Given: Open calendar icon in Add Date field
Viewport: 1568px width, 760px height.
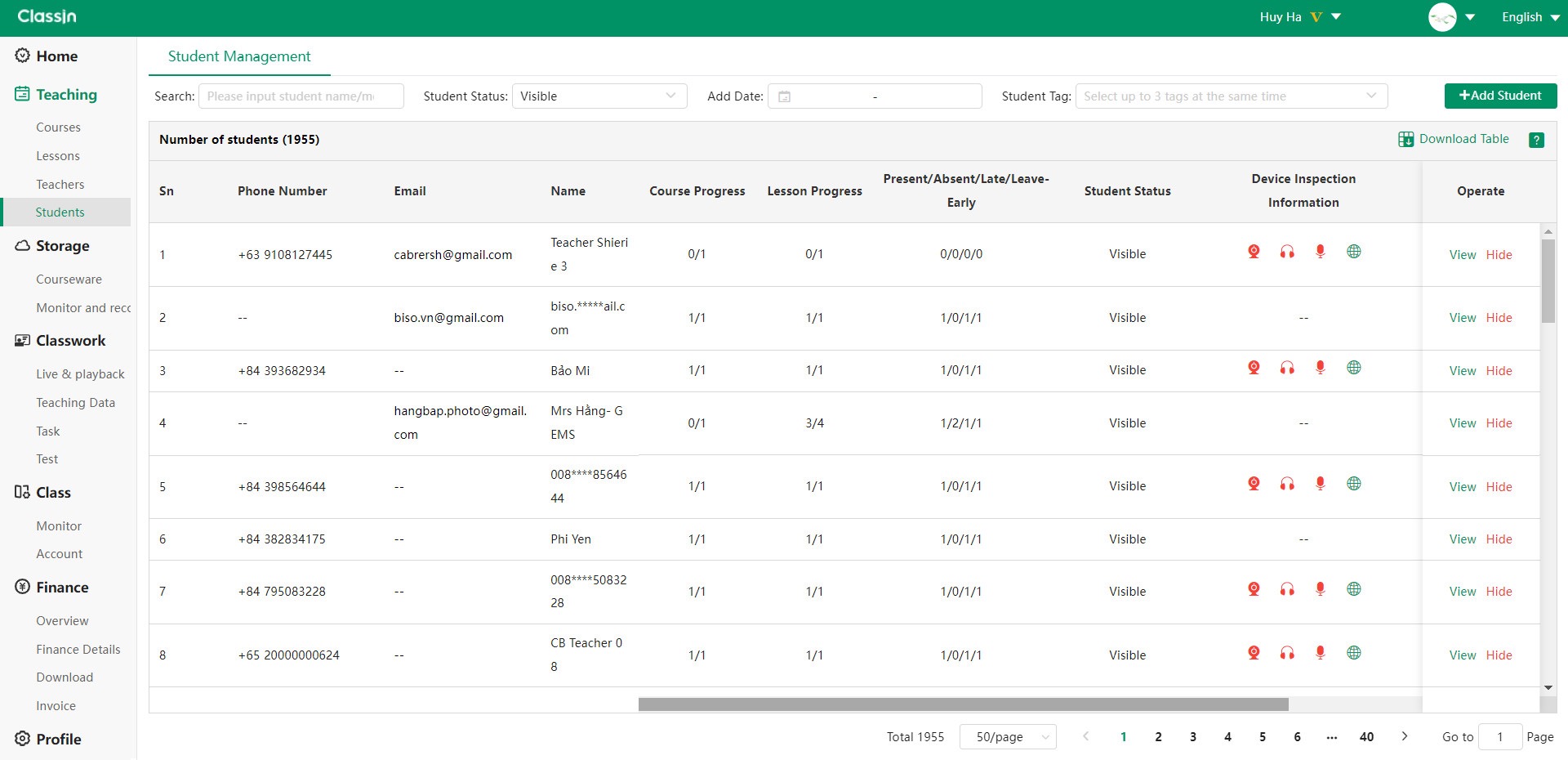Looking at the screenshot, I should pyautogui.click(x=784, y=96).
